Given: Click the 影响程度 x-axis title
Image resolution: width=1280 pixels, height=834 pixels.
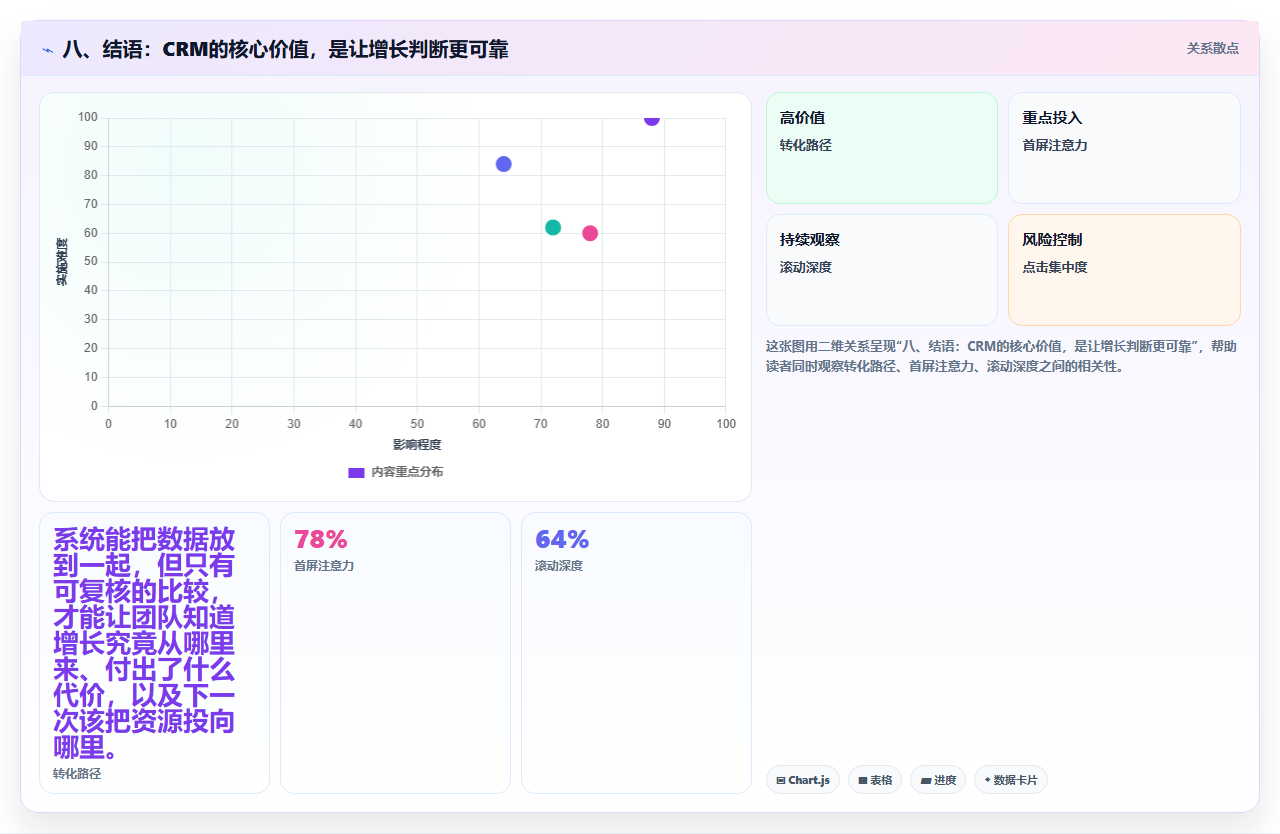Looking at the screenshot, I should [x=417, y=444].
